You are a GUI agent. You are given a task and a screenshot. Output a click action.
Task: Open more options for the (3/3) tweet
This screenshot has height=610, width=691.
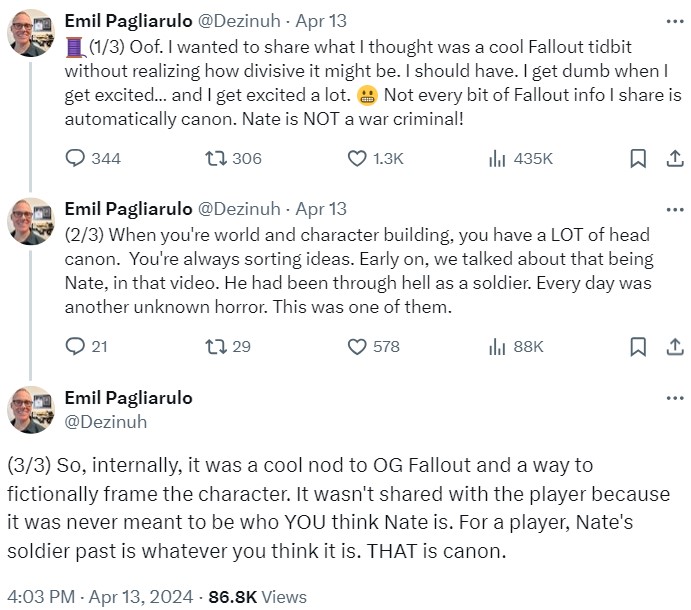[674, 397]
